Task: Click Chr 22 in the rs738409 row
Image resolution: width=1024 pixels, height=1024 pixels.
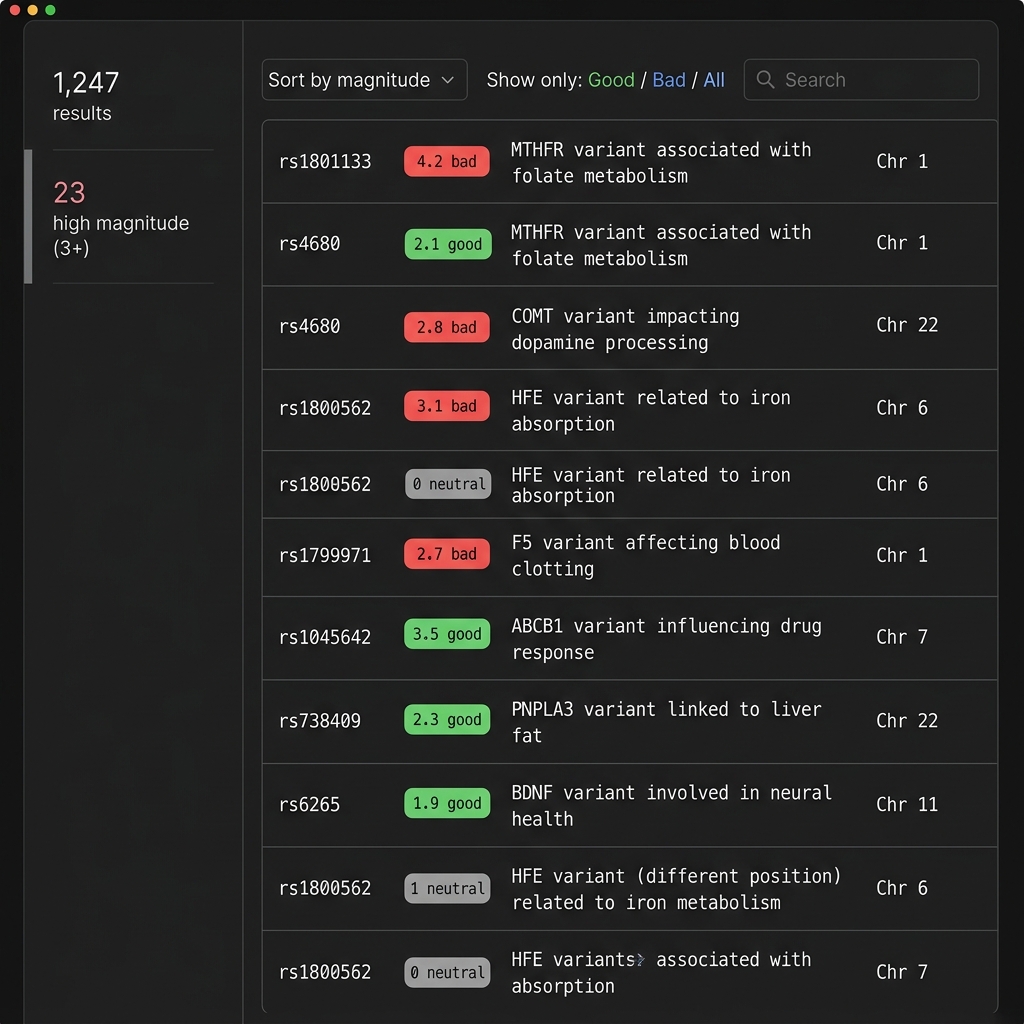Action: [906, 720]
